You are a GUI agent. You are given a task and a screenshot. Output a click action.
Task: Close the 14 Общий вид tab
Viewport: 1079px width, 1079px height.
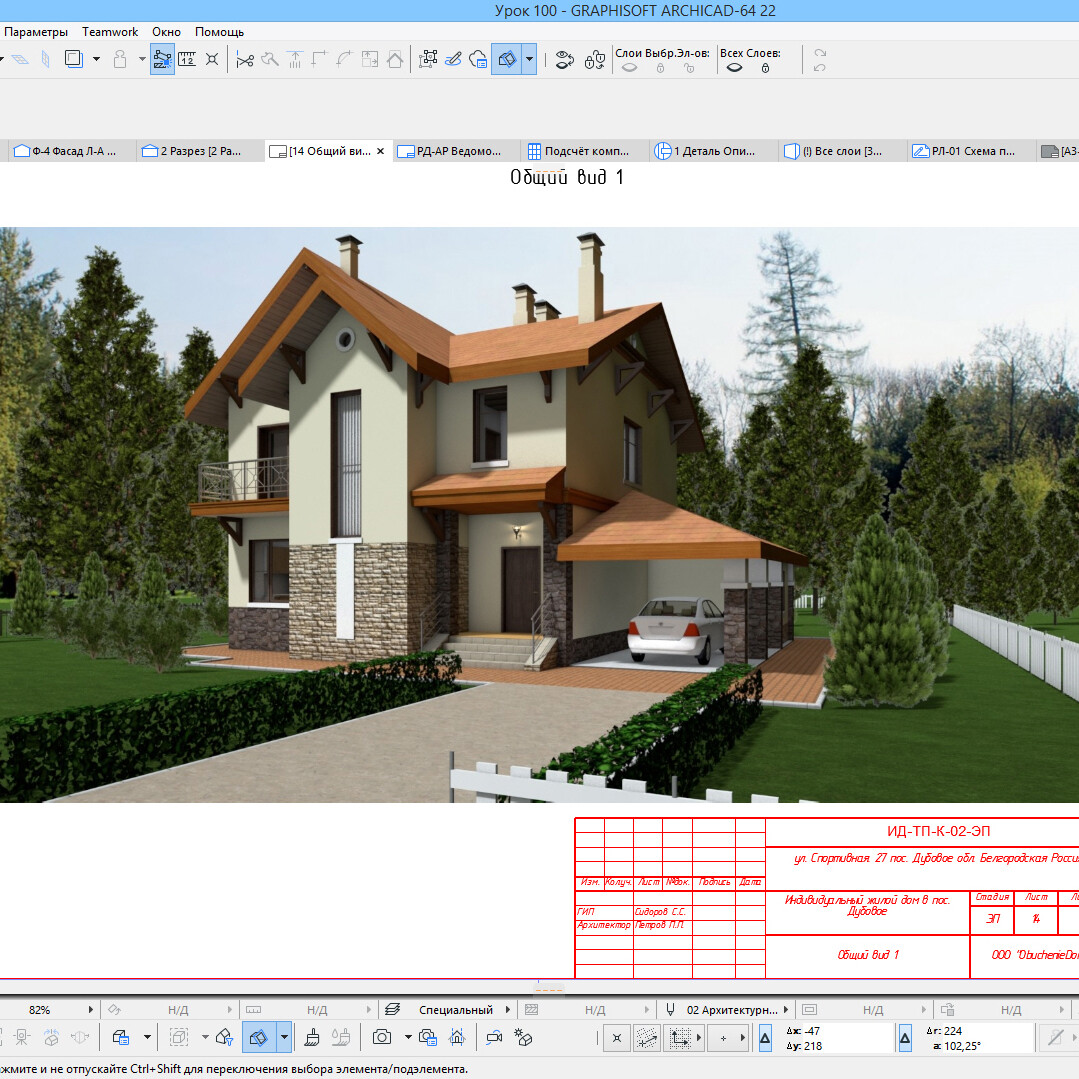click(380, 152)
